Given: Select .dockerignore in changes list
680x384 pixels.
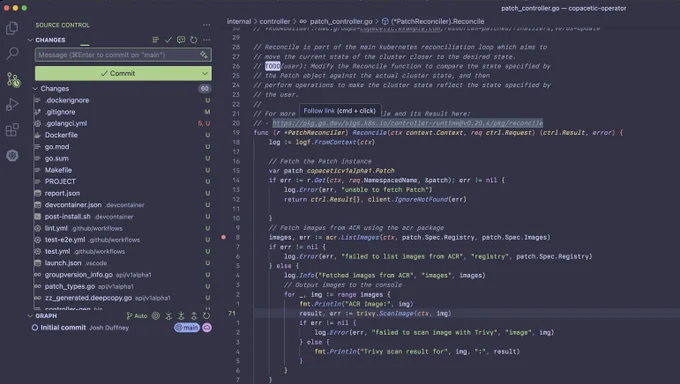Looking at the screenshot, I should point(122,100).
